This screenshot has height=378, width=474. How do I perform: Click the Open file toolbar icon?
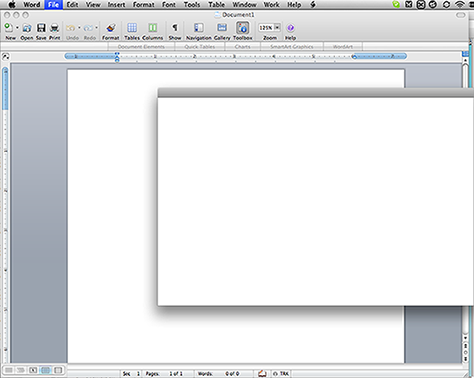27,28
